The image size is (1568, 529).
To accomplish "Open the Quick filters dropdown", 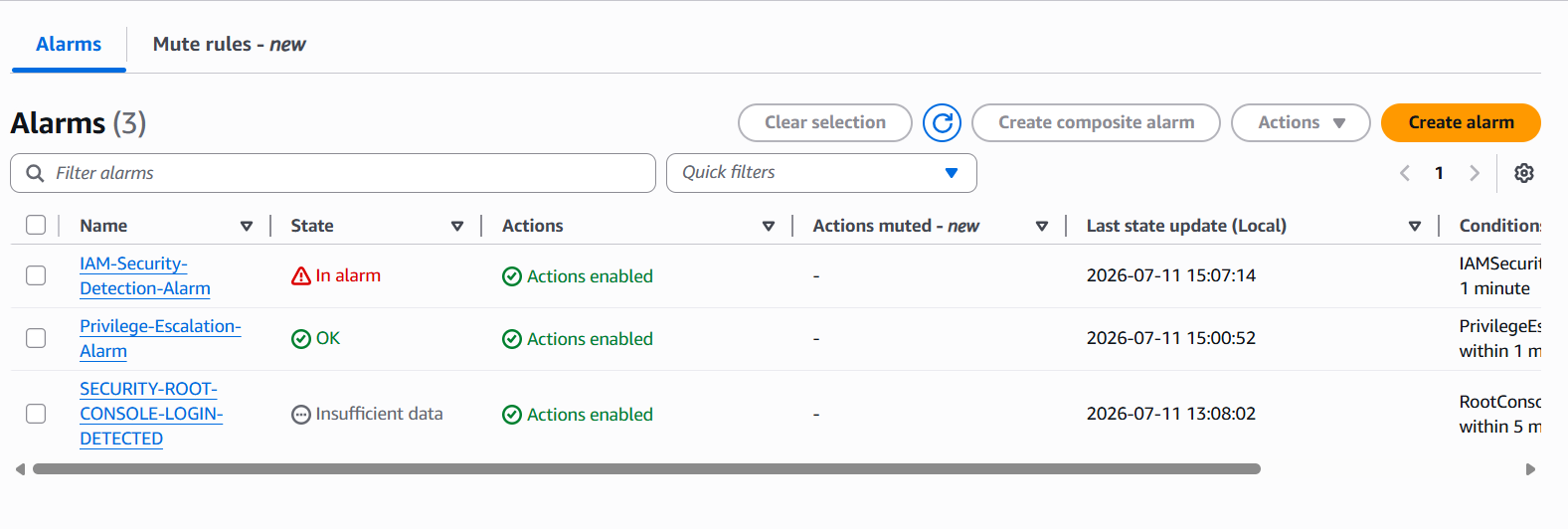I will [821, 173].
